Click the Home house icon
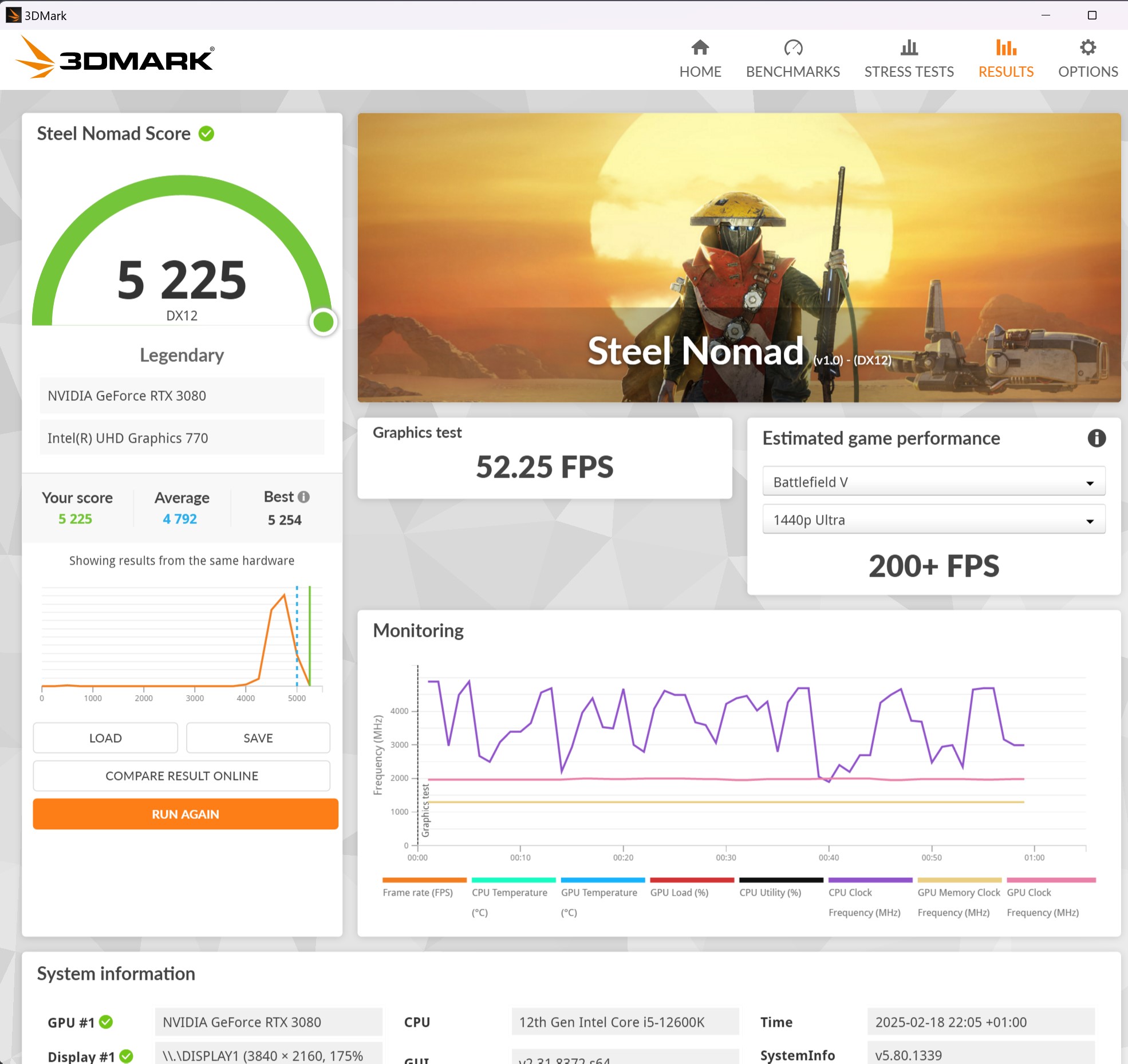This screenshot has height=1064, width=1128. [x=700, y=48]
